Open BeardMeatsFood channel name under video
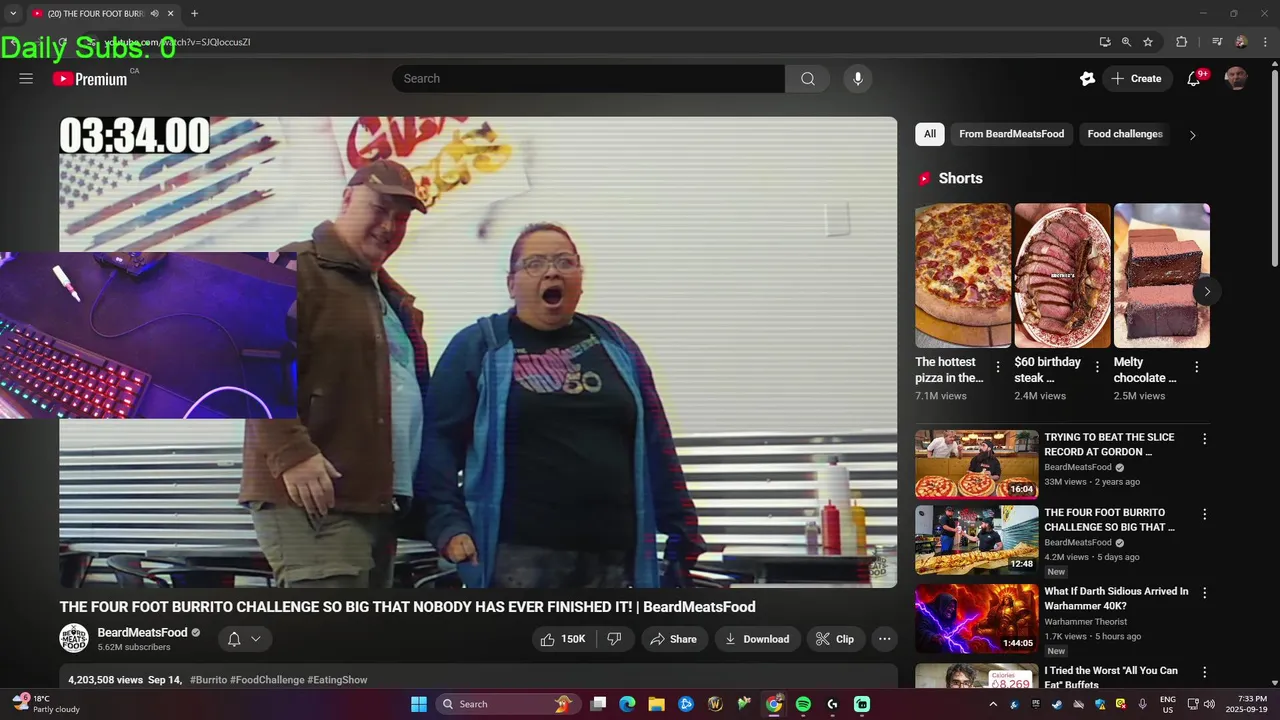Image resolution: width=1280 pixels, height=720 pixels. [x=142, y=632]
